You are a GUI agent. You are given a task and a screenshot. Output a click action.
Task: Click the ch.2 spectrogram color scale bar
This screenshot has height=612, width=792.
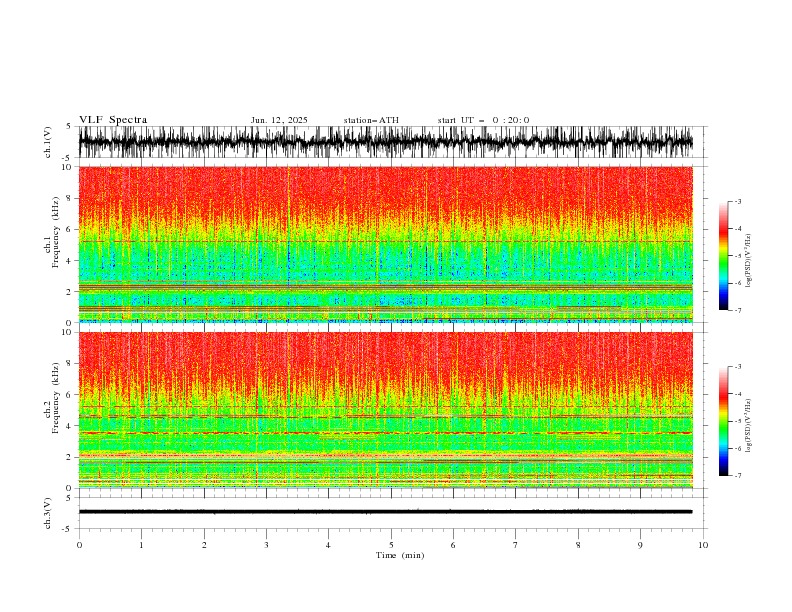(723, 421)
